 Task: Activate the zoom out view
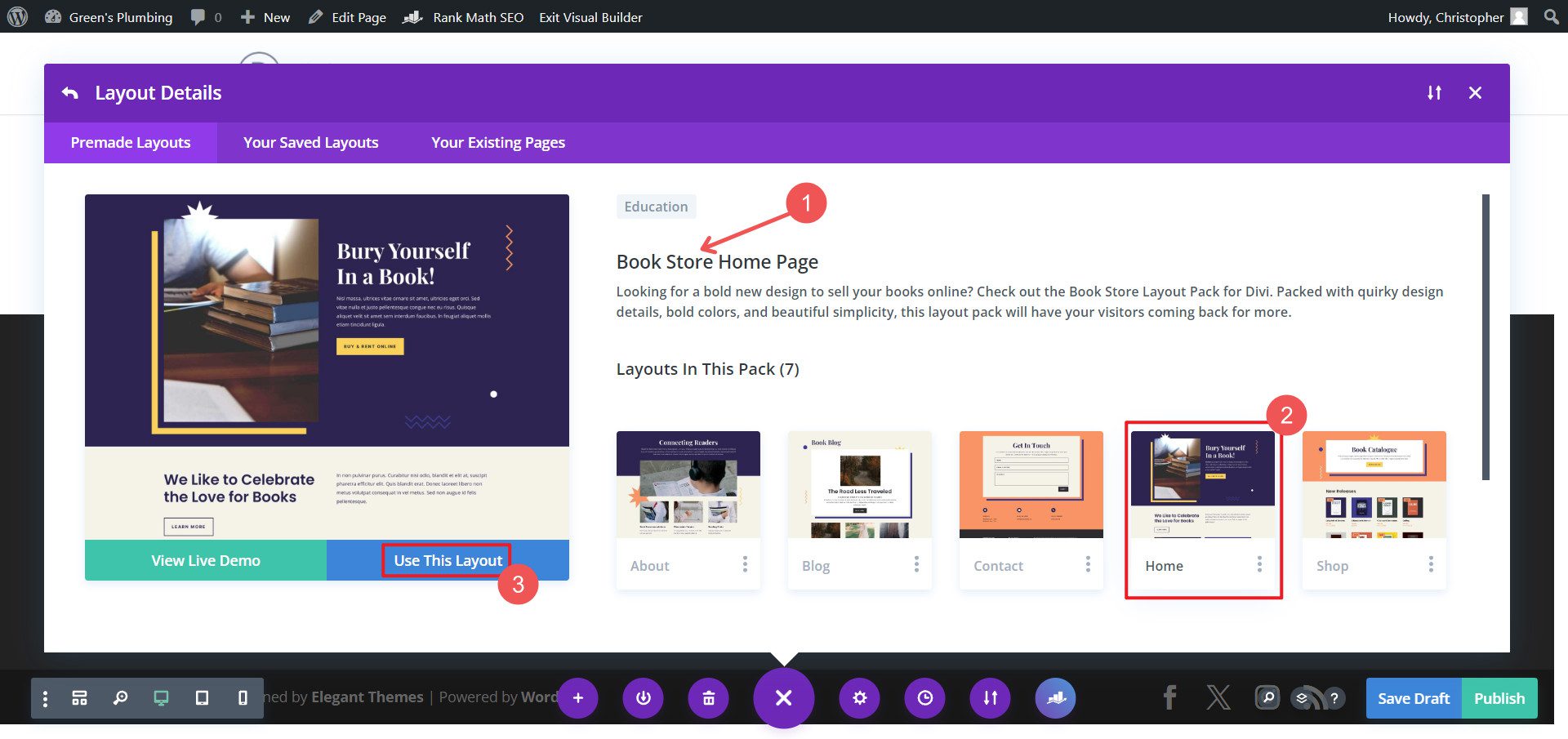pos(121,698)
